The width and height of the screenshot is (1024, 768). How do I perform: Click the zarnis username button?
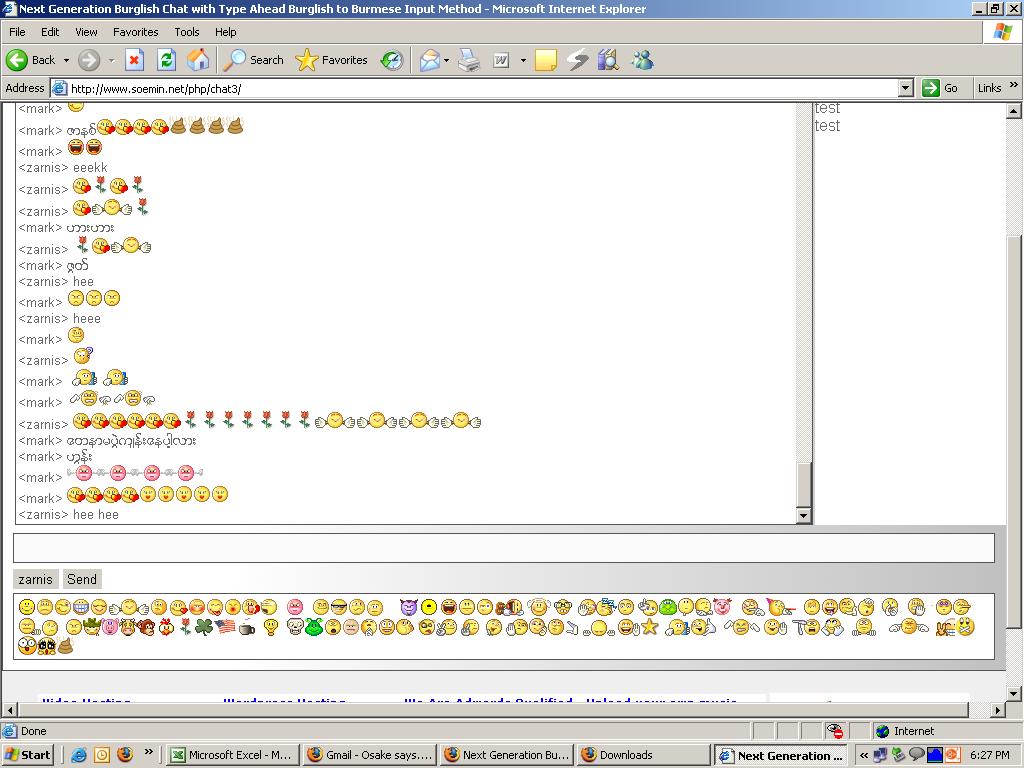pyautogui.click(x=35, y=579)
